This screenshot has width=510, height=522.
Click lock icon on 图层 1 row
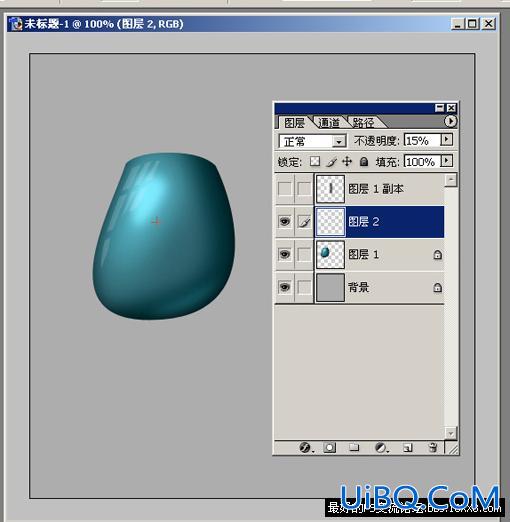click(x=437, y=255)
